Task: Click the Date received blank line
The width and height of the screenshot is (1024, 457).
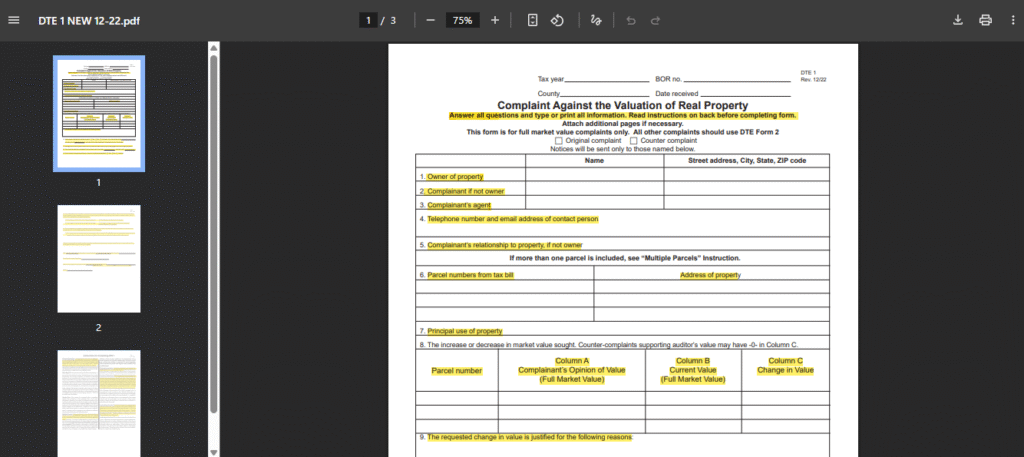Action: [745, 94]
